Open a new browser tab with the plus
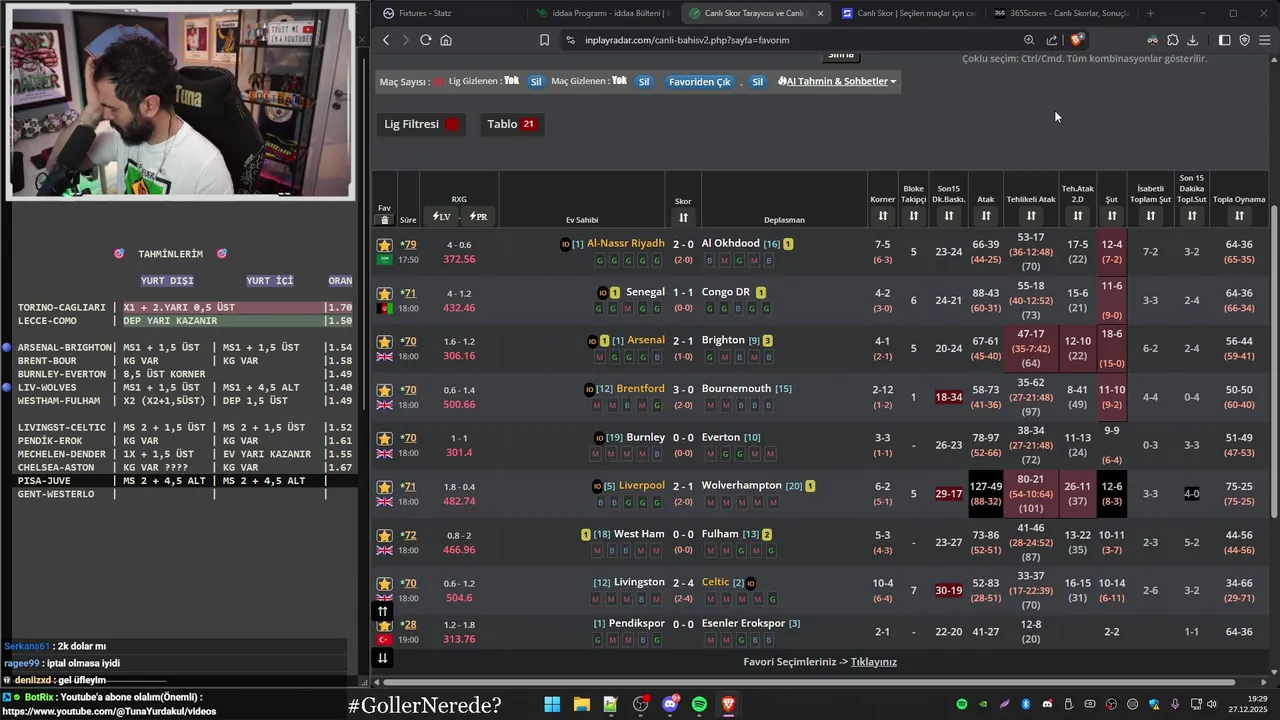Image resolution: width=1280 pixels, height=720 pixels. pos(1150,13)
